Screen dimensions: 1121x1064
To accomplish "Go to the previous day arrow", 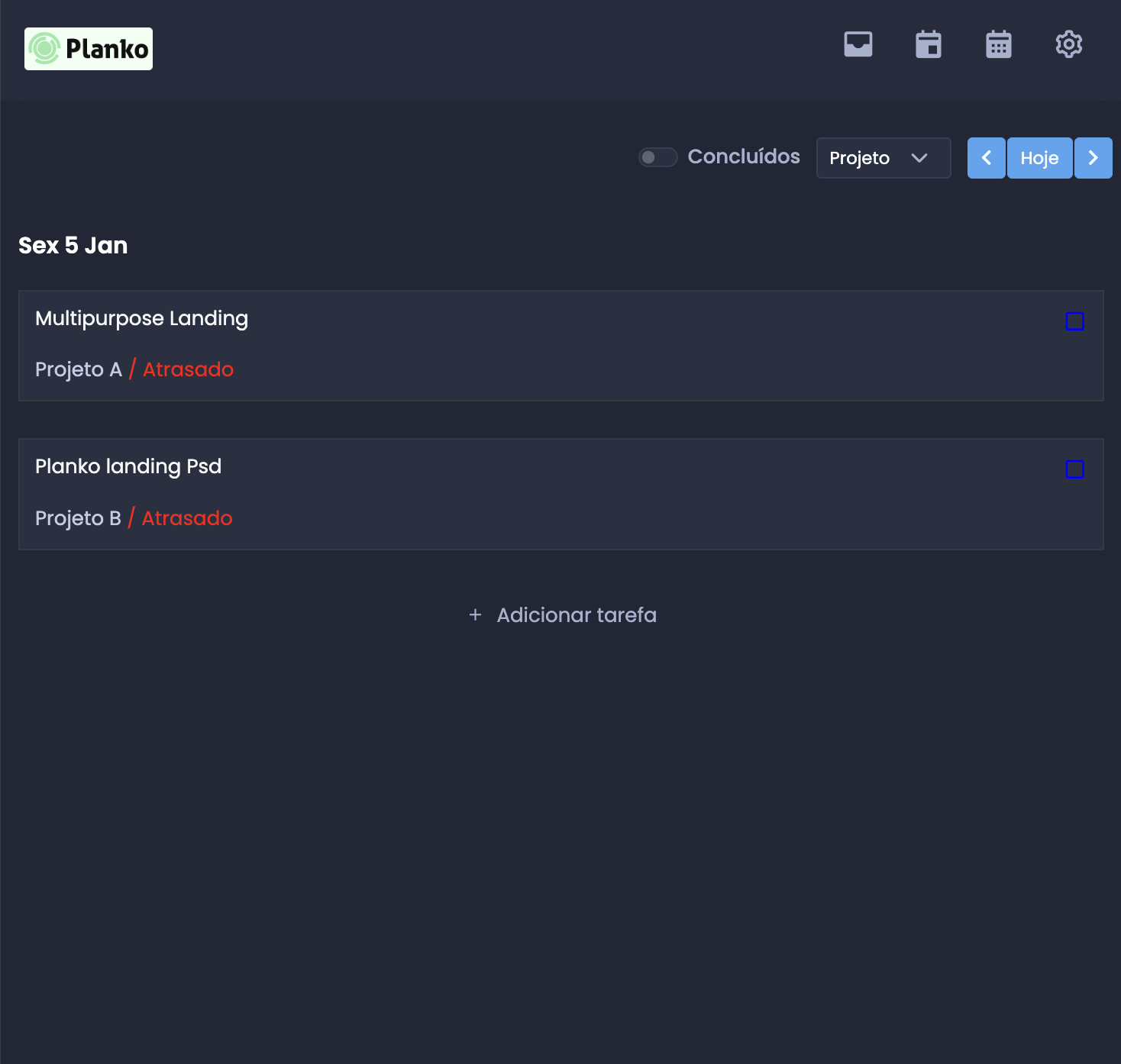I will pos(986,158).
